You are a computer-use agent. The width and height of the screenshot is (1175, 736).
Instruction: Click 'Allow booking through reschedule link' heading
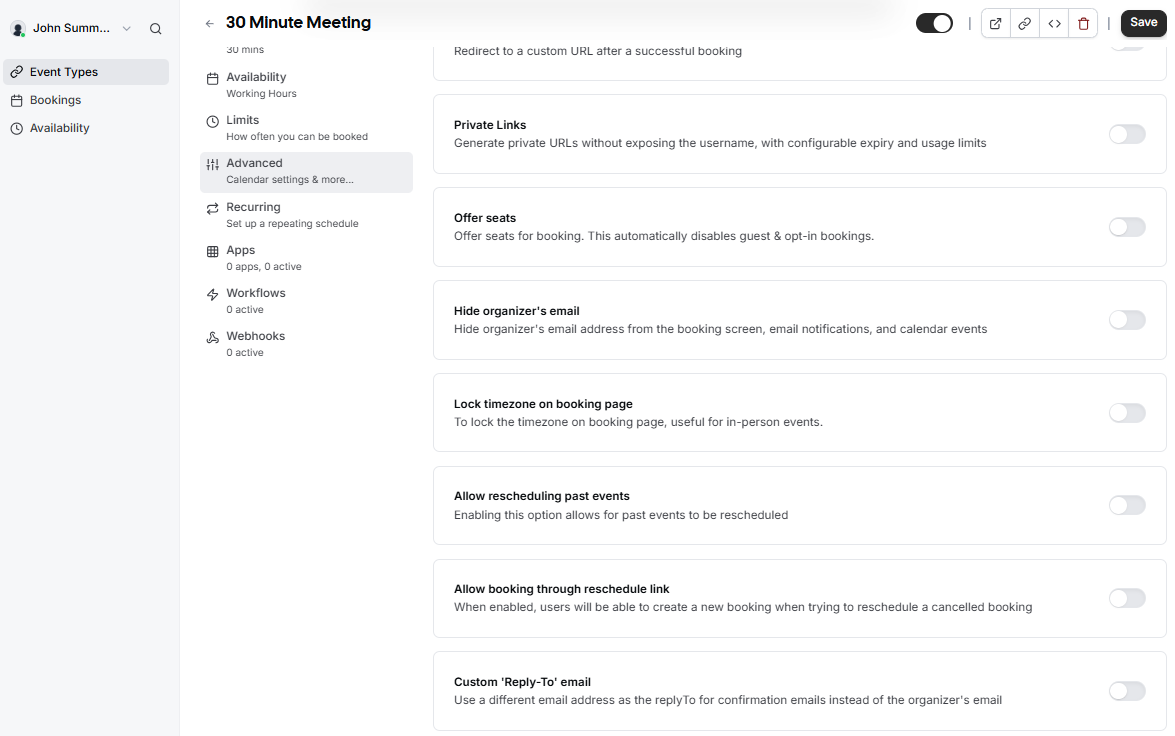click(x=562, y=589)
